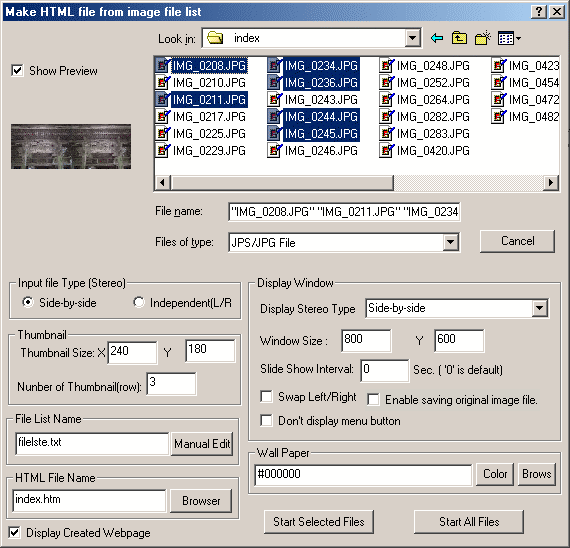The width and height of the screenshot is (570, 548).
Task: Open the wallpaper Color picker button
Action: point(495,474)
